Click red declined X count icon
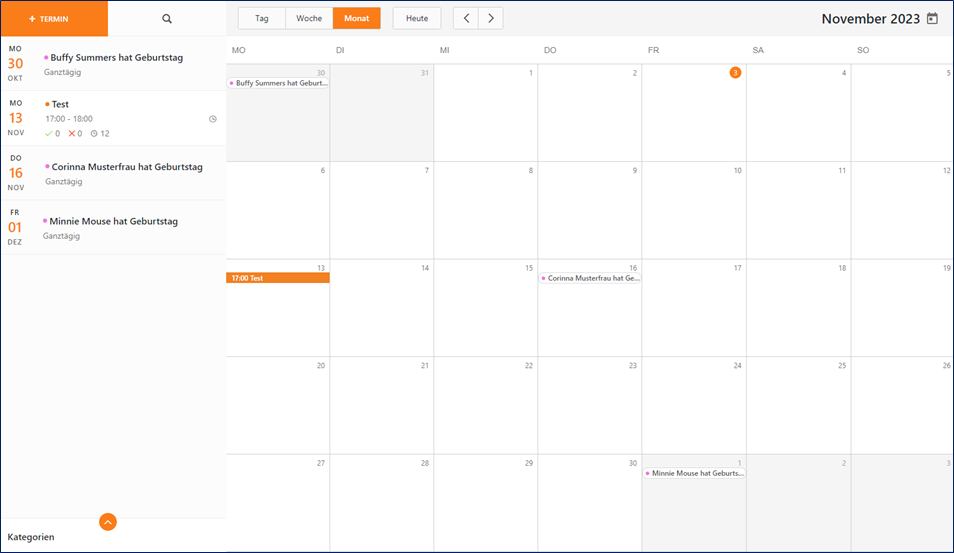 pyautogui.click(x=72, y=133)
